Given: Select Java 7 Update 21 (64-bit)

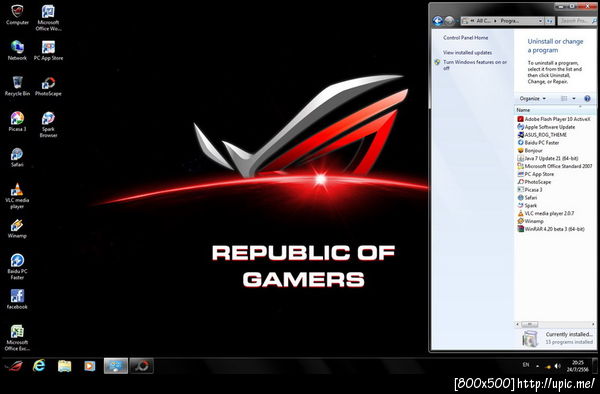Looking at the screenshot, I should [x=548, y=158].
